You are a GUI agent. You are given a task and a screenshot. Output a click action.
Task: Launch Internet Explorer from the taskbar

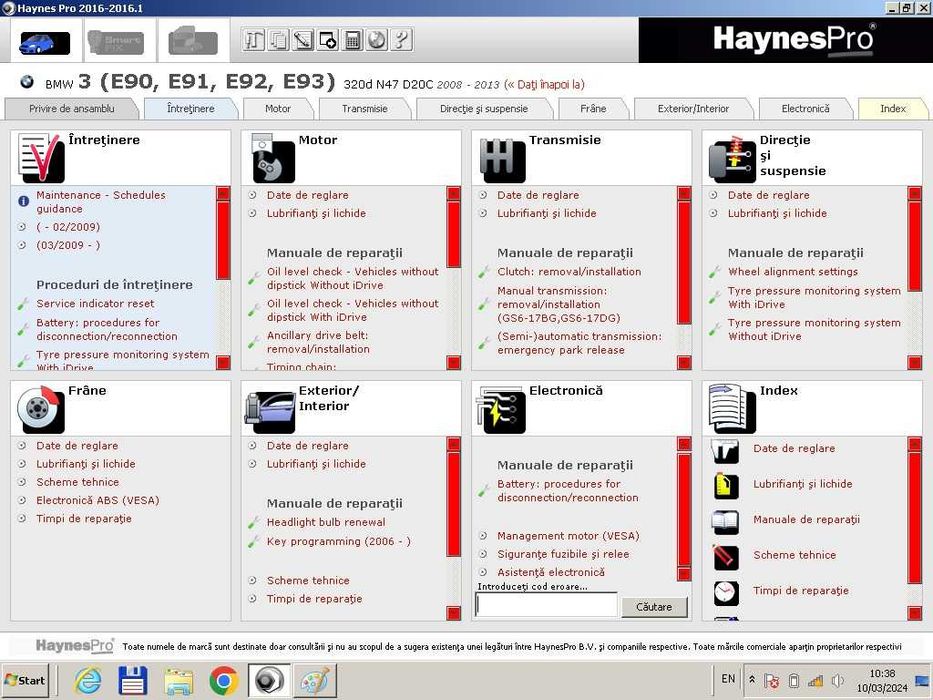pos(87,680)
